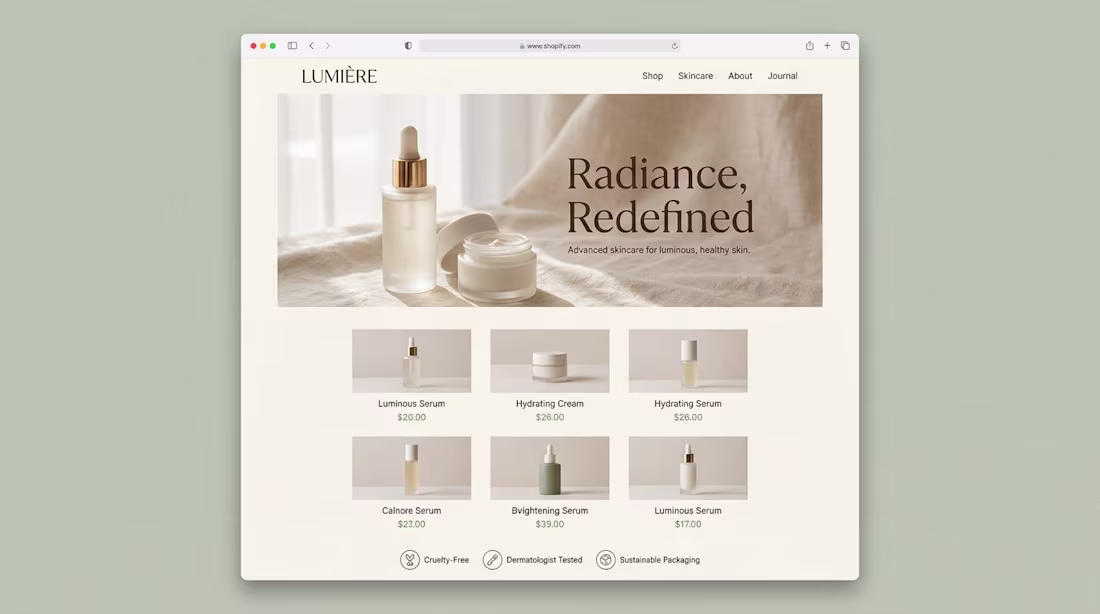1100x614 pixels.
Task: Go forward with the right chevron
Action: [x=328, y=46]
